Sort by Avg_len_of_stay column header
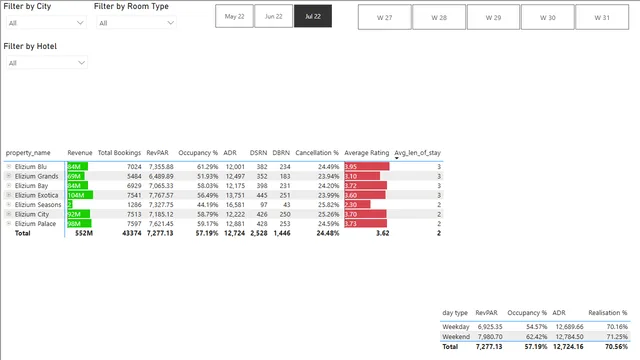Screen dimensions: 640x360 [x=417, y=153]
